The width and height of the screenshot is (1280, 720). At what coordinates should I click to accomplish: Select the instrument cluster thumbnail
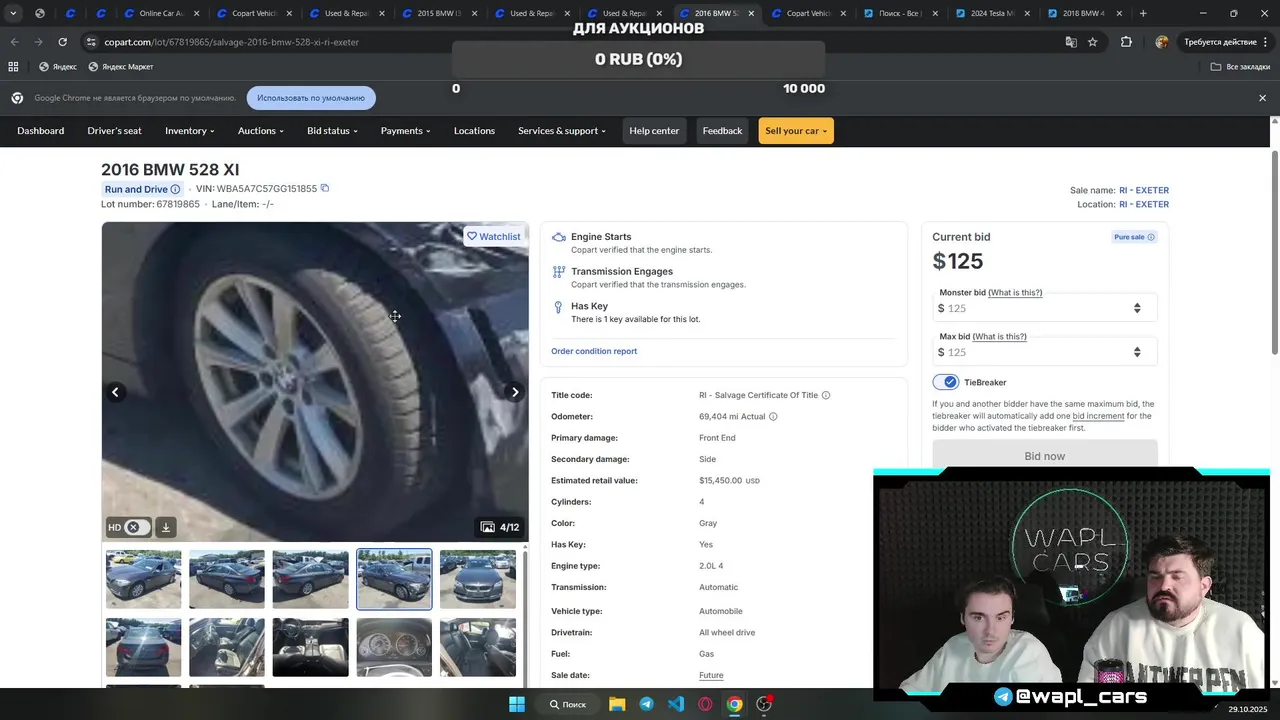pos(394,647)
